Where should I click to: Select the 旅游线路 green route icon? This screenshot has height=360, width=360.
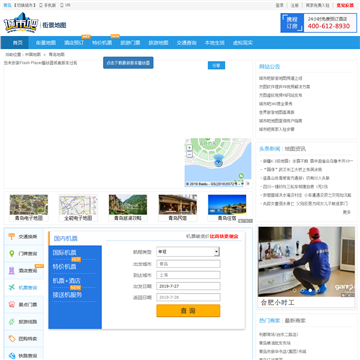(12, 322)
